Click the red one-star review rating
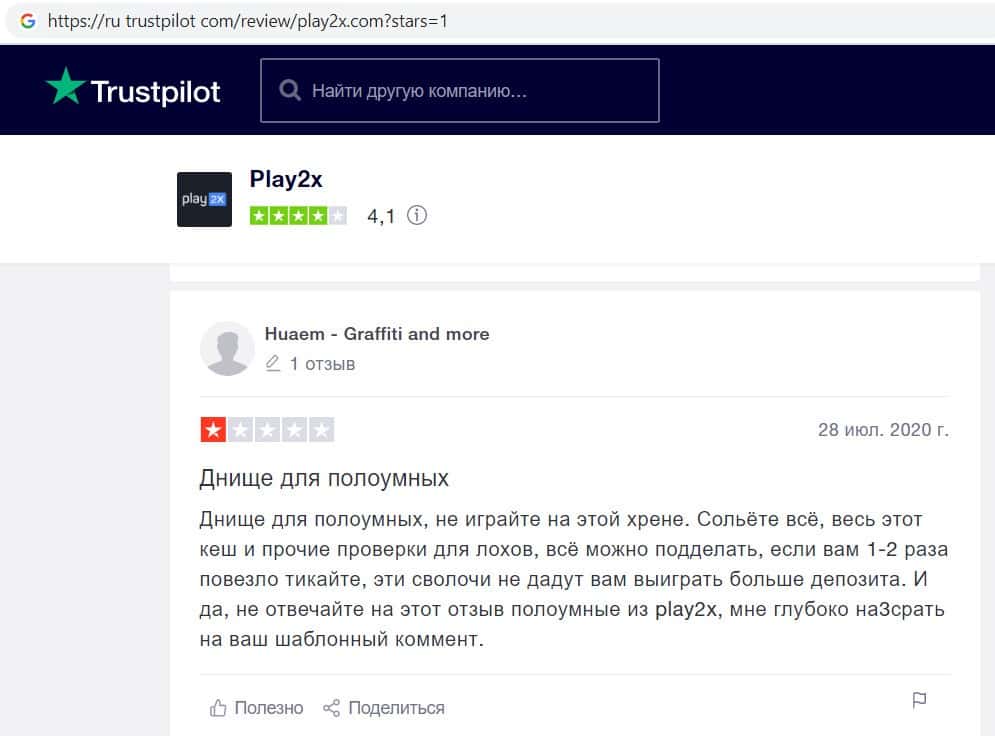 tap(267, 430)
